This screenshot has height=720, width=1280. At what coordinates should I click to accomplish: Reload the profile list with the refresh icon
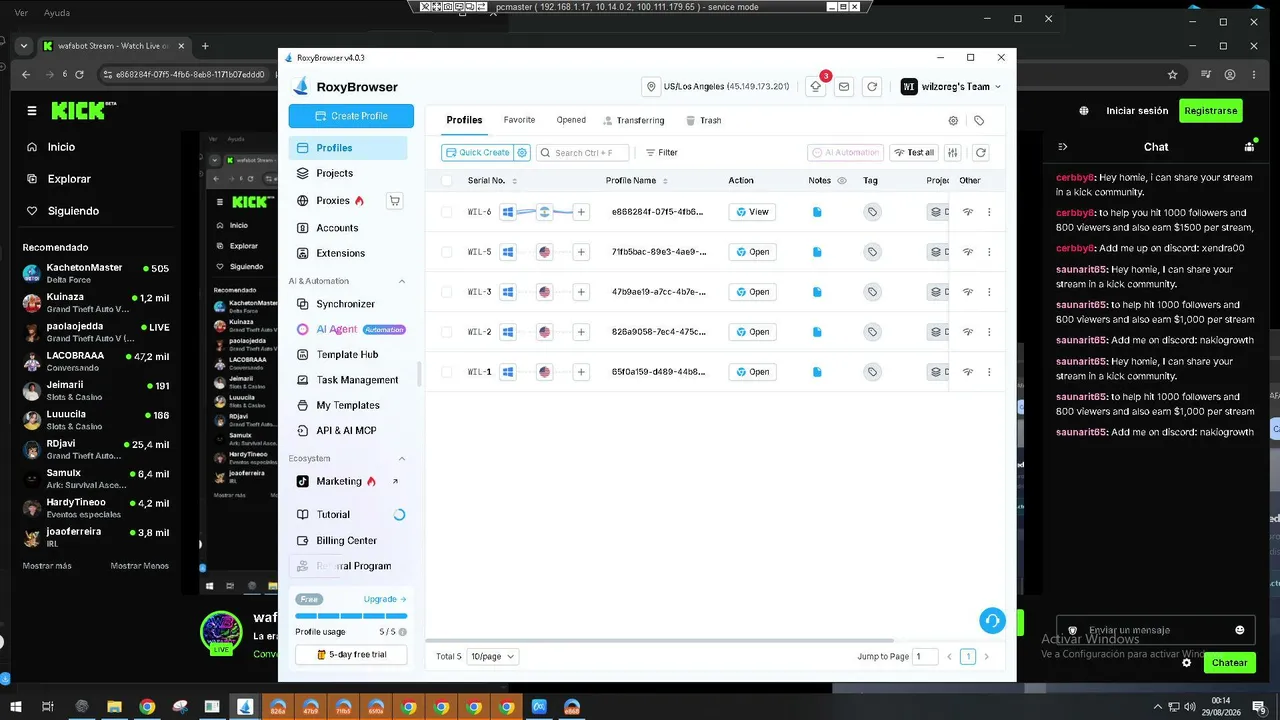pyautogui.click(x=981, y=152)
